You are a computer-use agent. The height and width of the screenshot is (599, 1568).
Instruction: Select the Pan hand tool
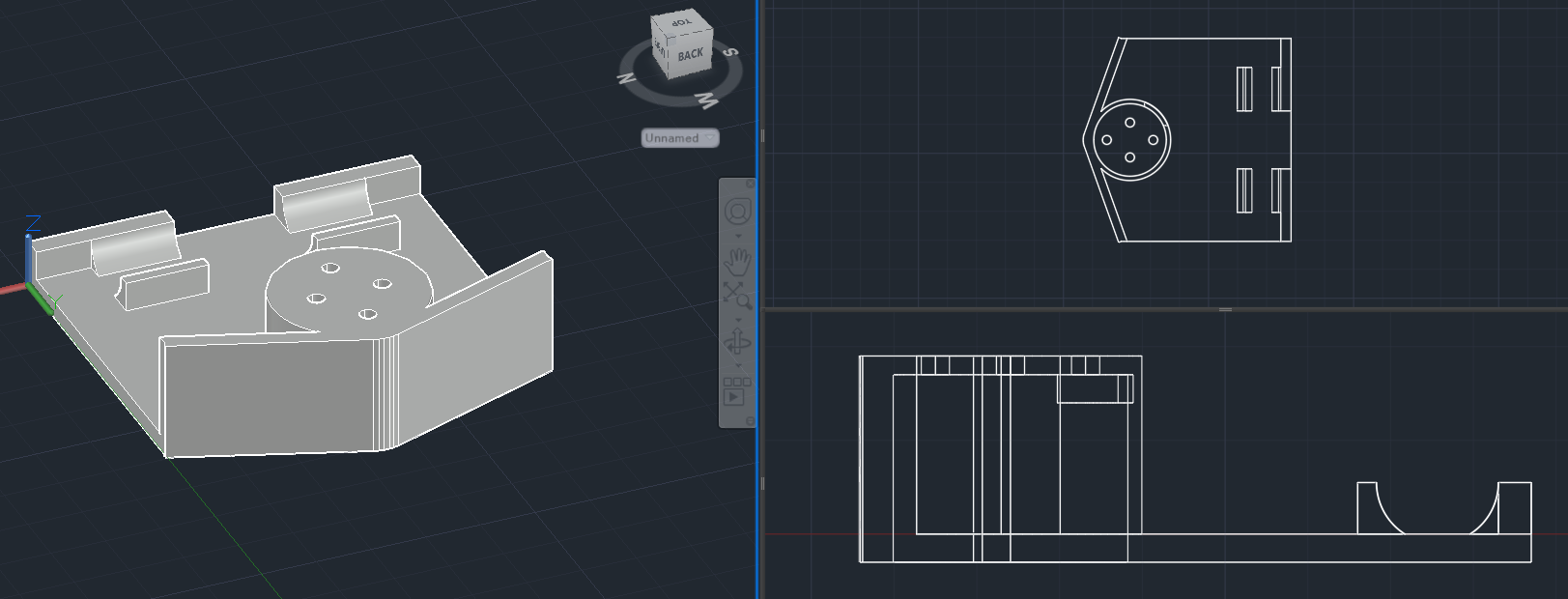pos(738,261)
